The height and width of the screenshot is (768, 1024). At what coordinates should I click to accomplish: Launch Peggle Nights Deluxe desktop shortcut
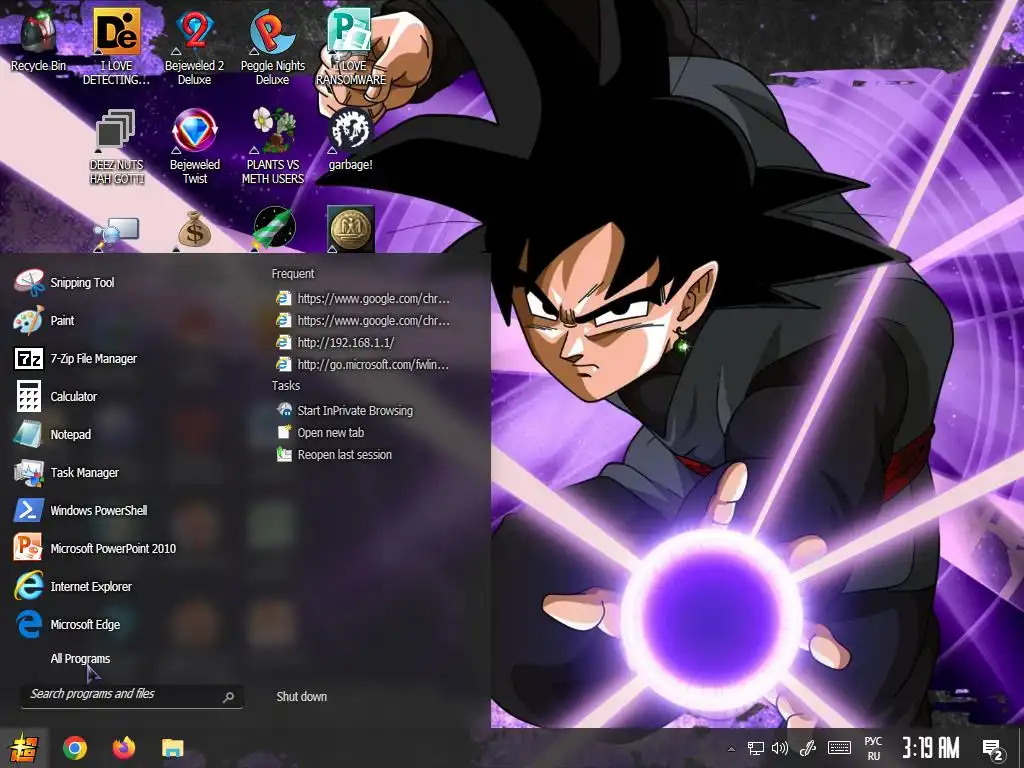click(272, 47)
